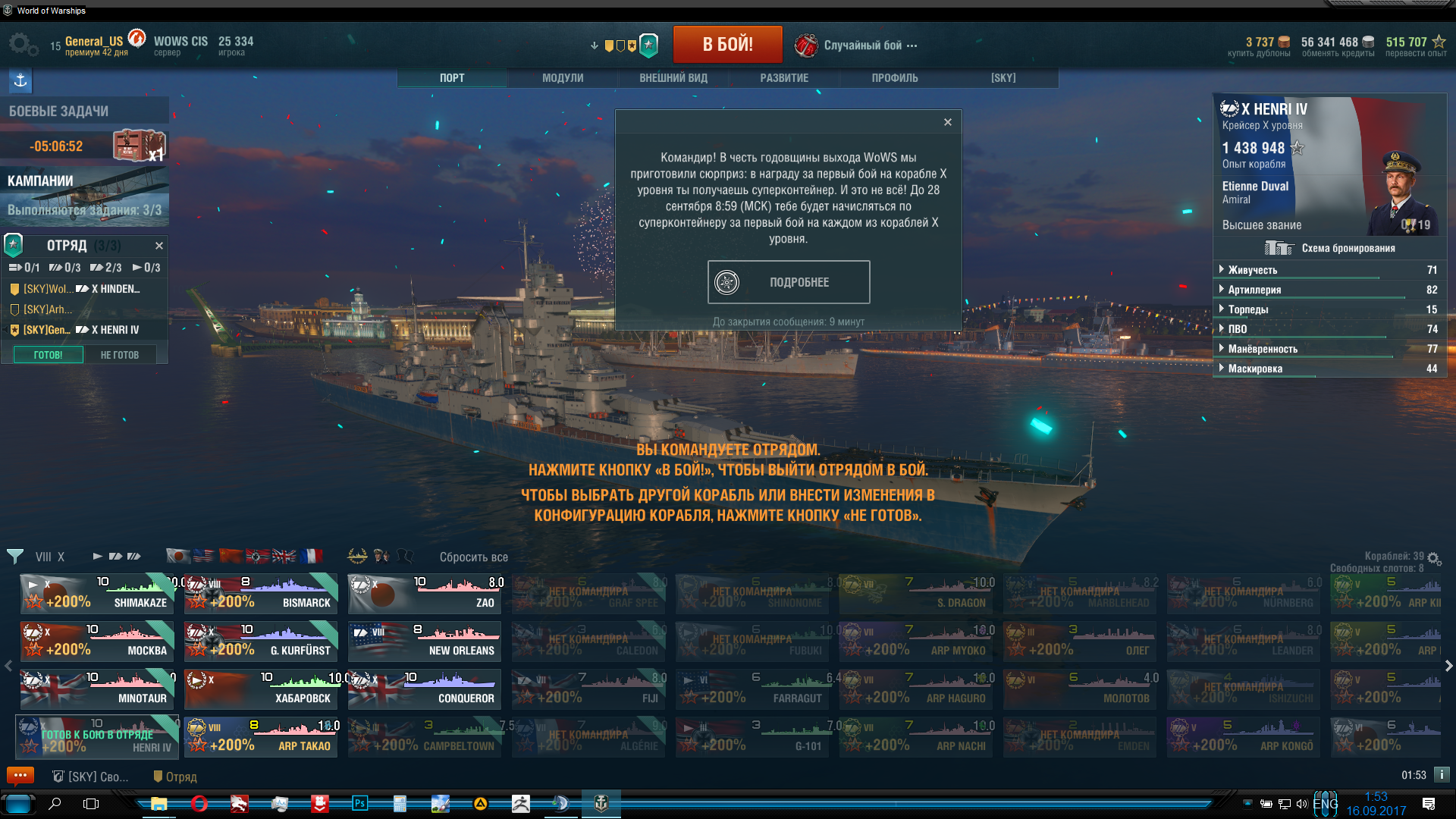This screenshot has height=819, width=1456.
Task: Click the info icon next to 01:53
Action: coord(1442,775)
